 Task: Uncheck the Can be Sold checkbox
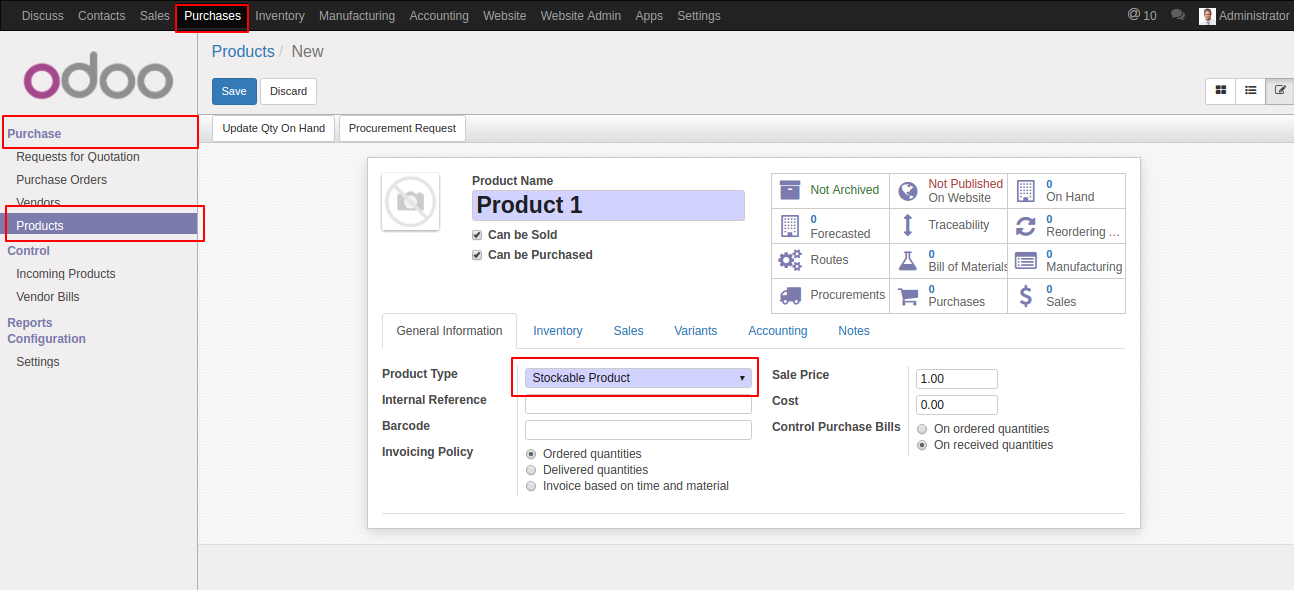pos(478,235)
